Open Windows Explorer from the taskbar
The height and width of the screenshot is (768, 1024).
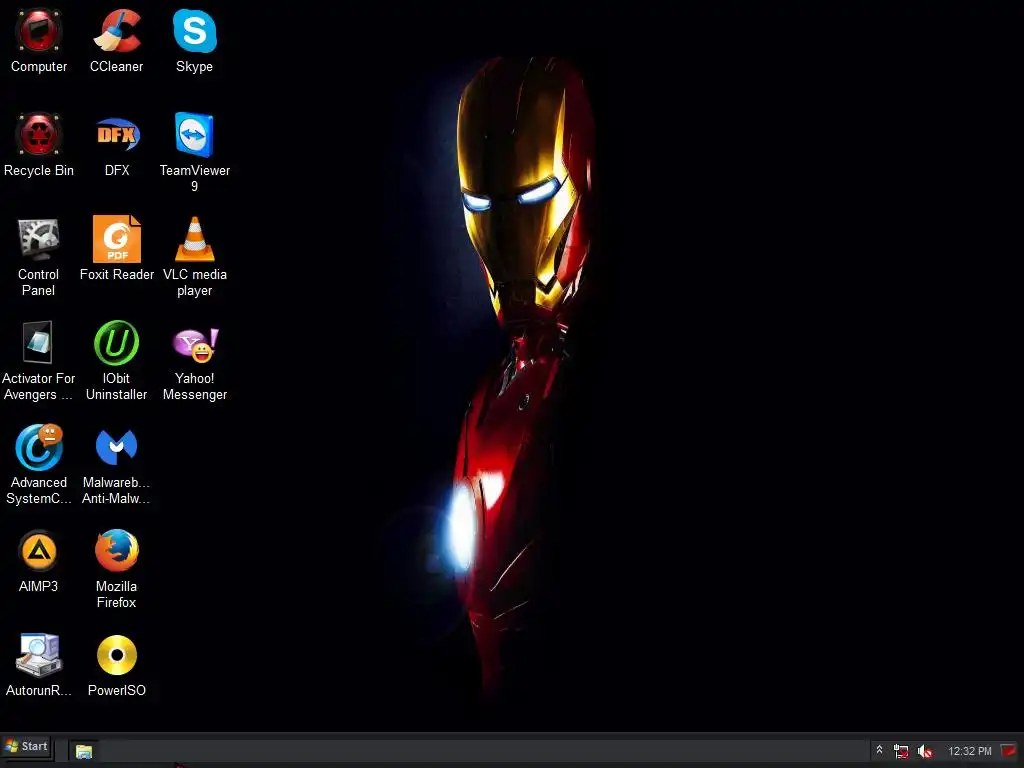(84, 751)
